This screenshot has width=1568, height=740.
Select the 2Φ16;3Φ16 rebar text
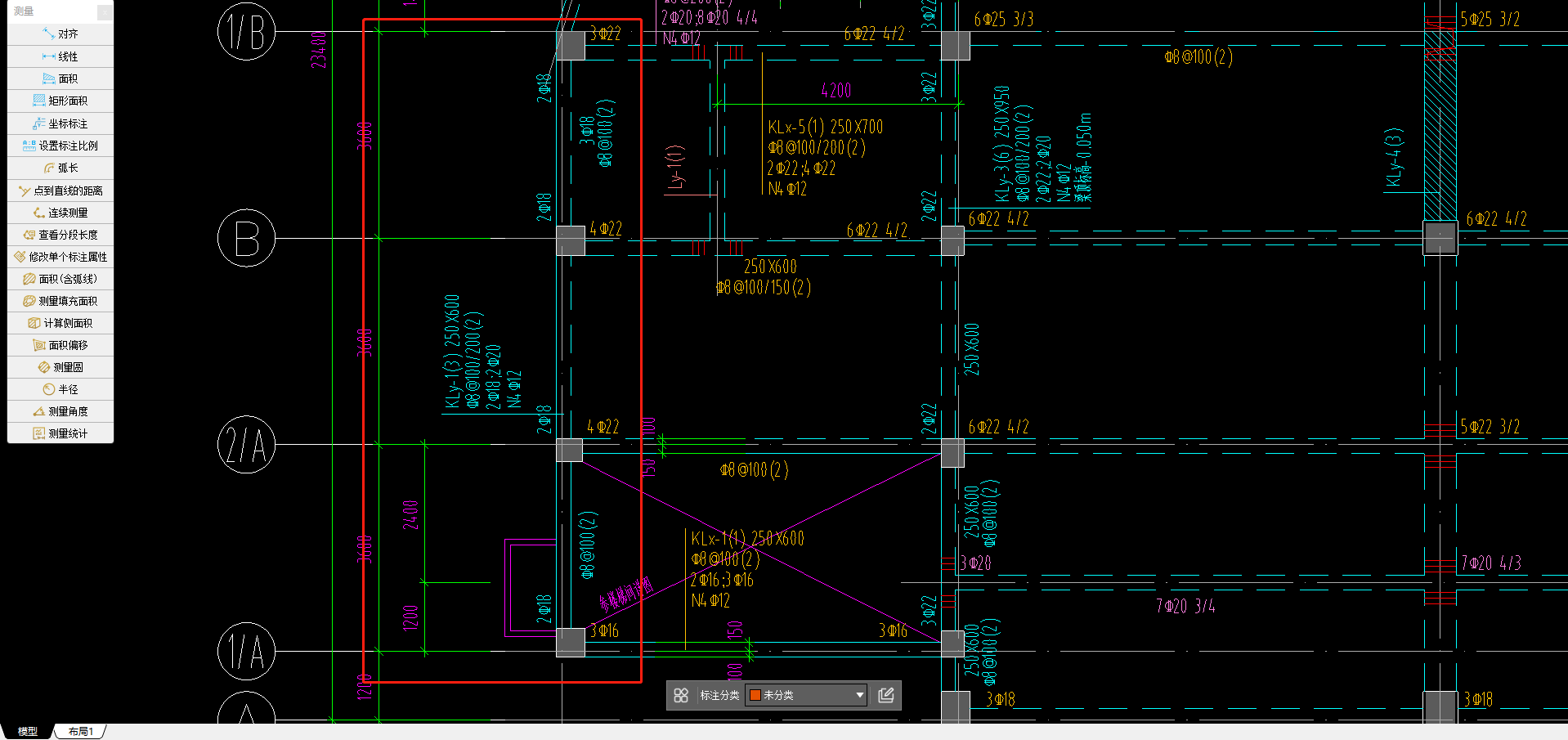(x=723, y=580)
